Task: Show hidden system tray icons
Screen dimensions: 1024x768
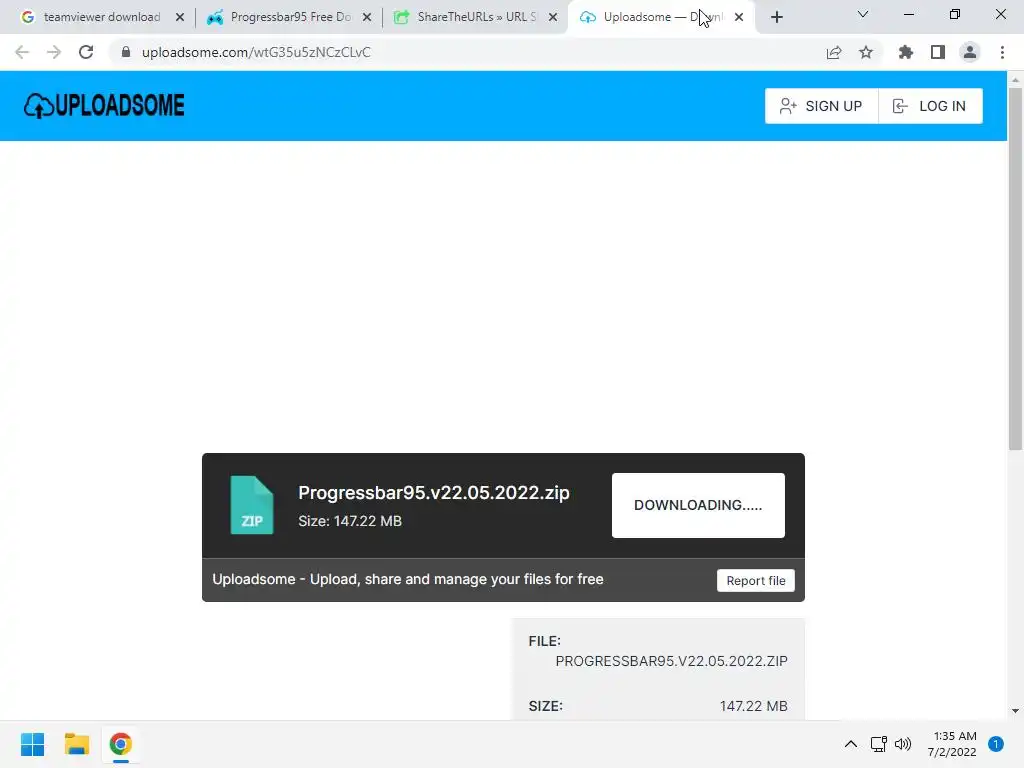Action: (x=851, y=744)
